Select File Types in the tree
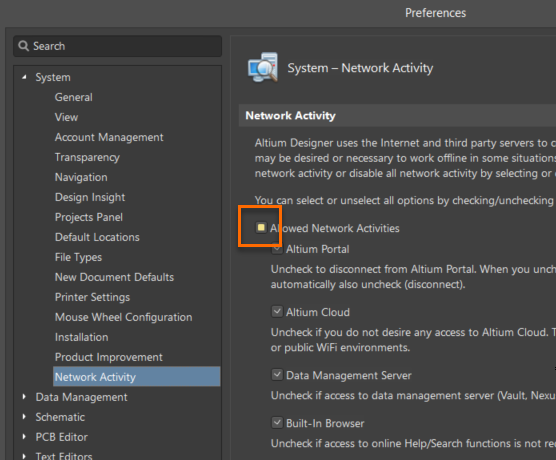The height and width of the screenshot is (460, 556). coord(78,257)
